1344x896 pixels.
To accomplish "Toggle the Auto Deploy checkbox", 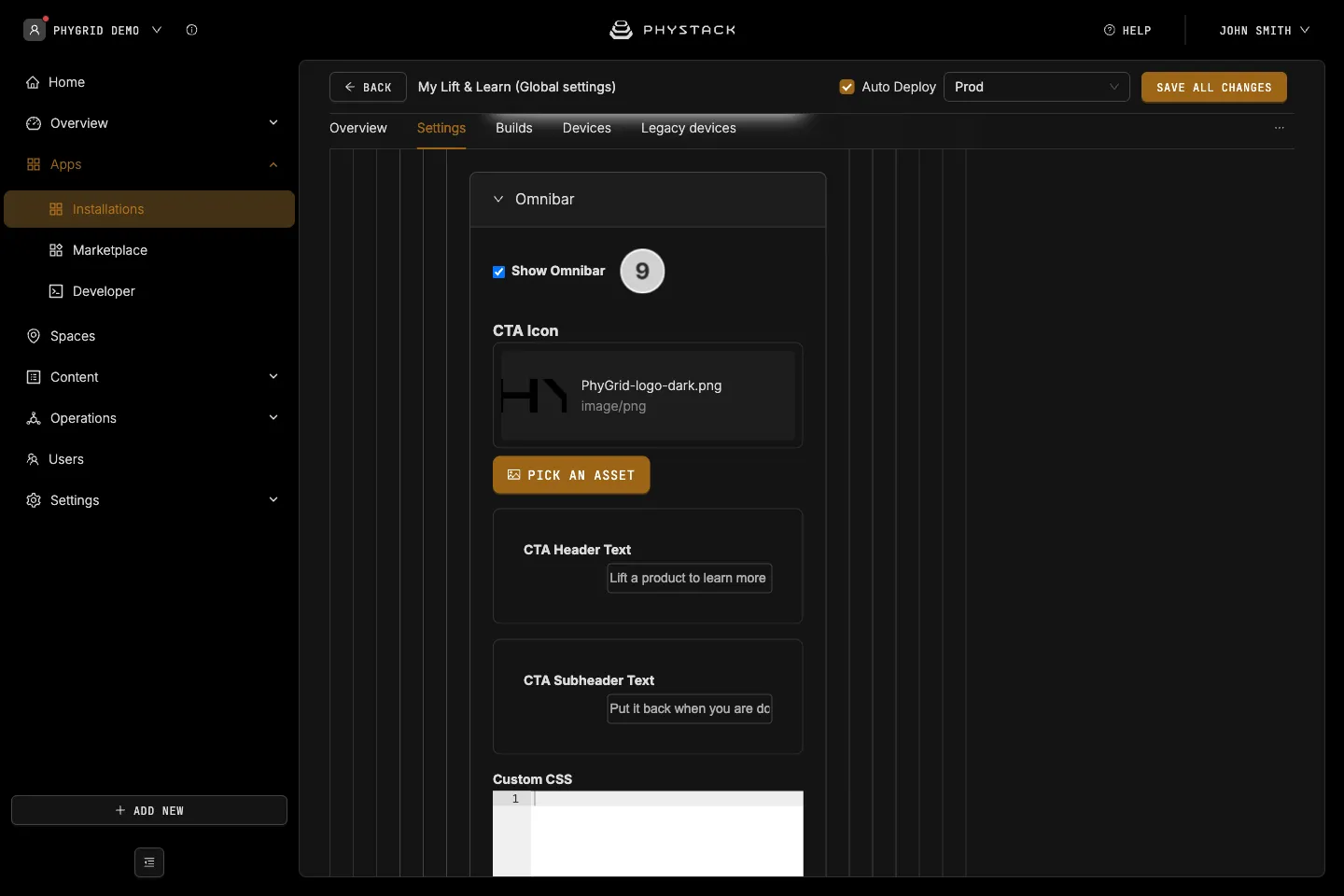I will tap(847, 87).
